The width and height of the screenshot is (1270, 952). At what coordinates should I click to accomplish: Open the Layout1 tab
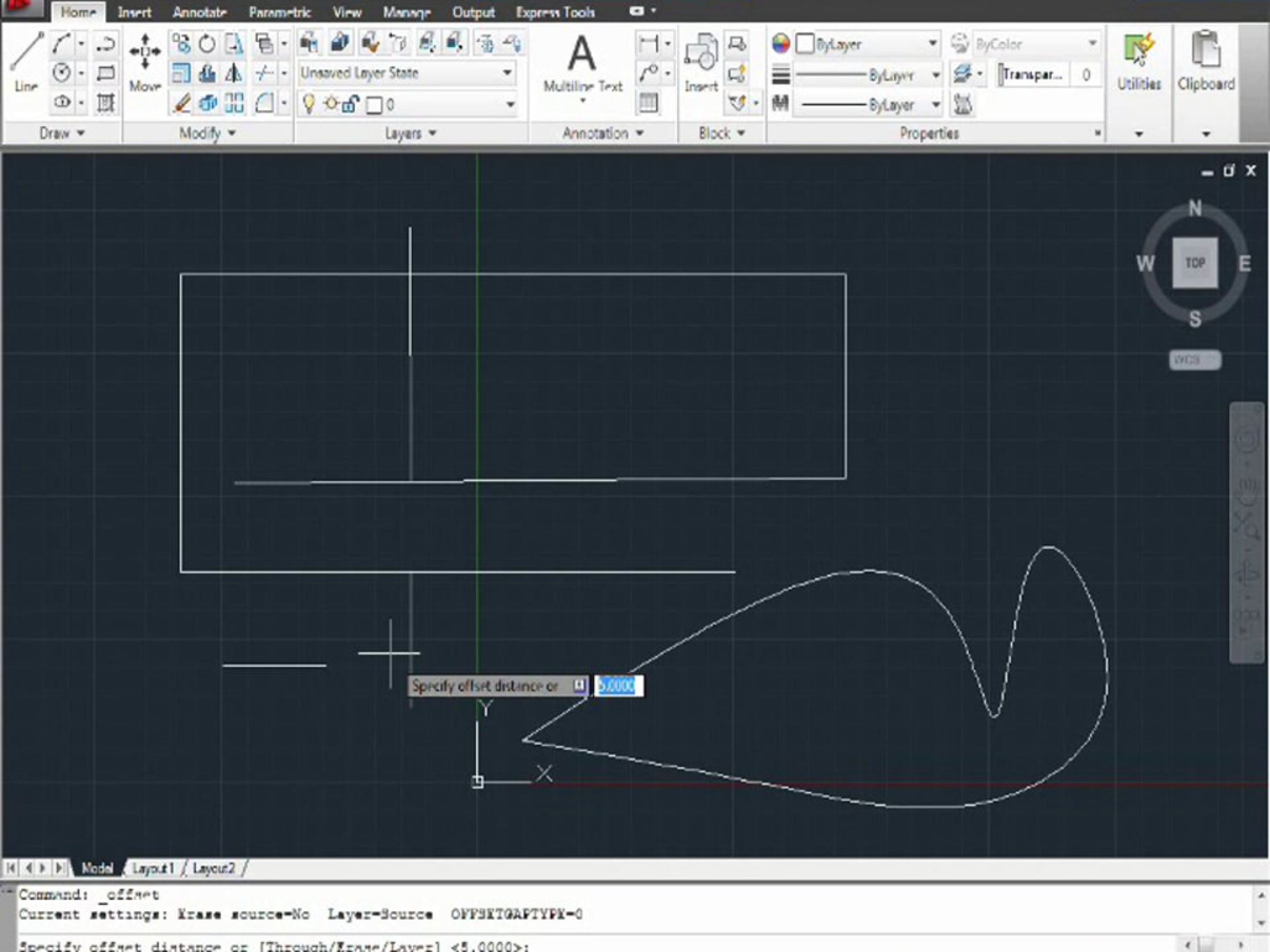point(153,868)
